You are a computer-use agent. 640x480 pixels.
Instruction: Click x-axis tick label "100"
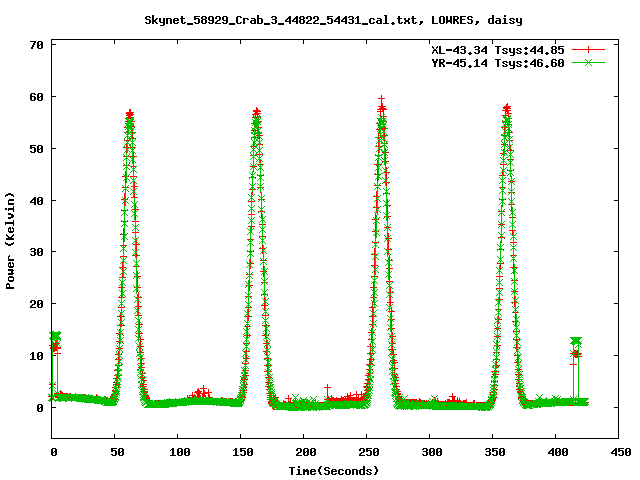[180, 452]
